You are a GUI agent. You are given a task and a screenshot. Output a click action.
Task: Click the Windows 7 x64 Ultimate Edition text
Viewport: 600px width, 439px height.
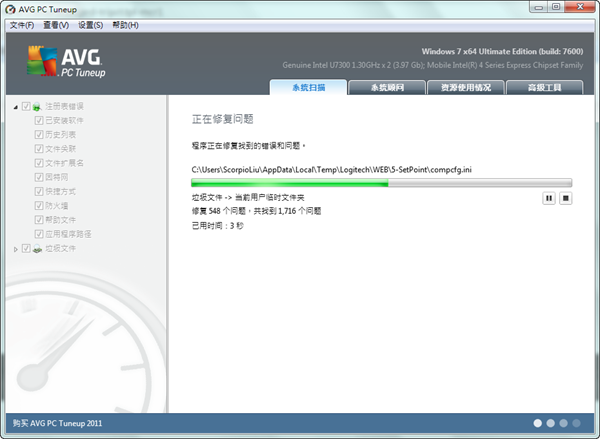point(502,51)
